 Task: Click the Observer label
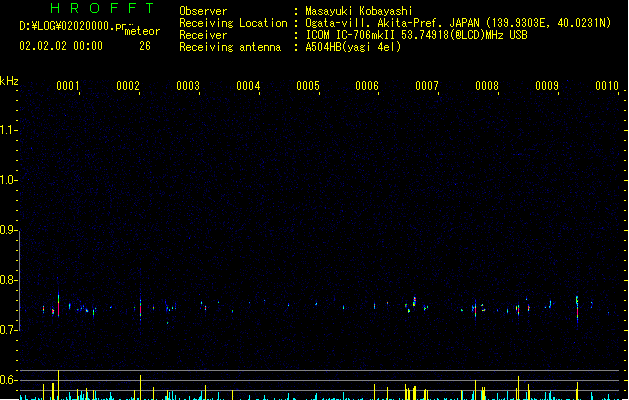(203, 11)
